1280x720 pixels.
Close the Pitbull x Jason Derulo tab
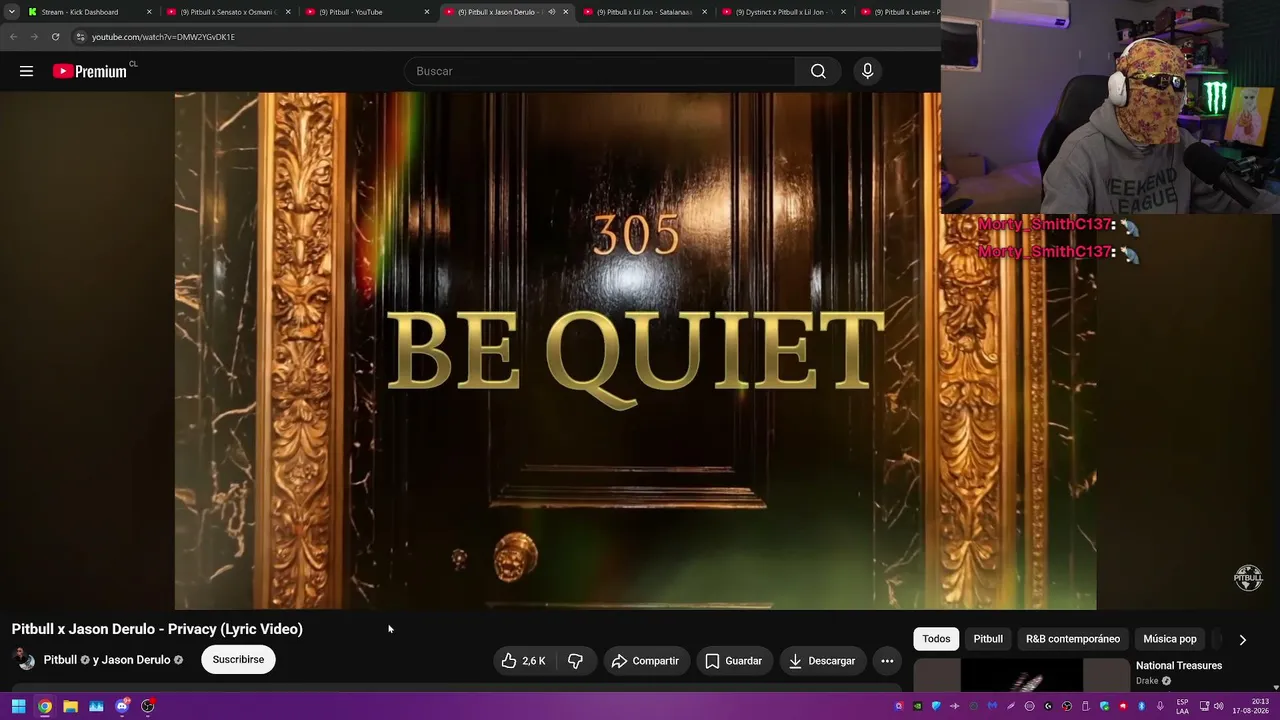566,12
